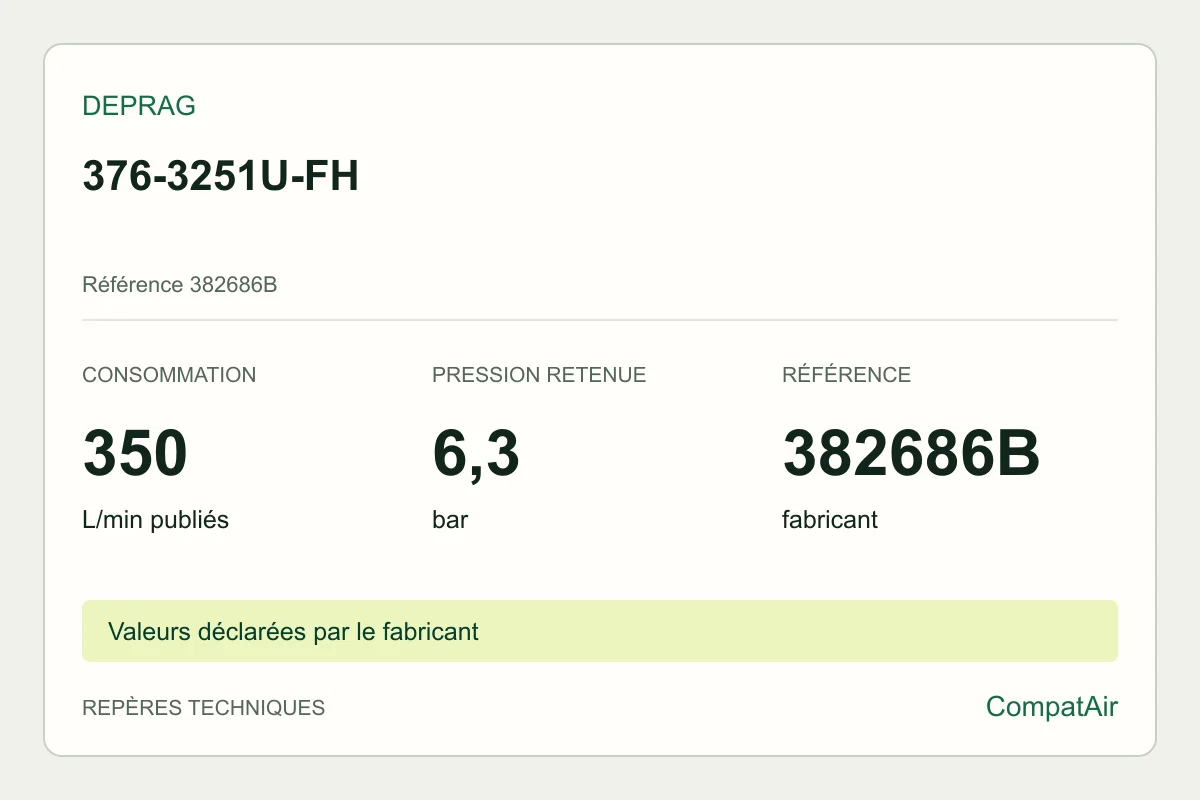Click the CONSOMMATION label
Viewport: 1200px width, 800px height.
coord(169,375)
